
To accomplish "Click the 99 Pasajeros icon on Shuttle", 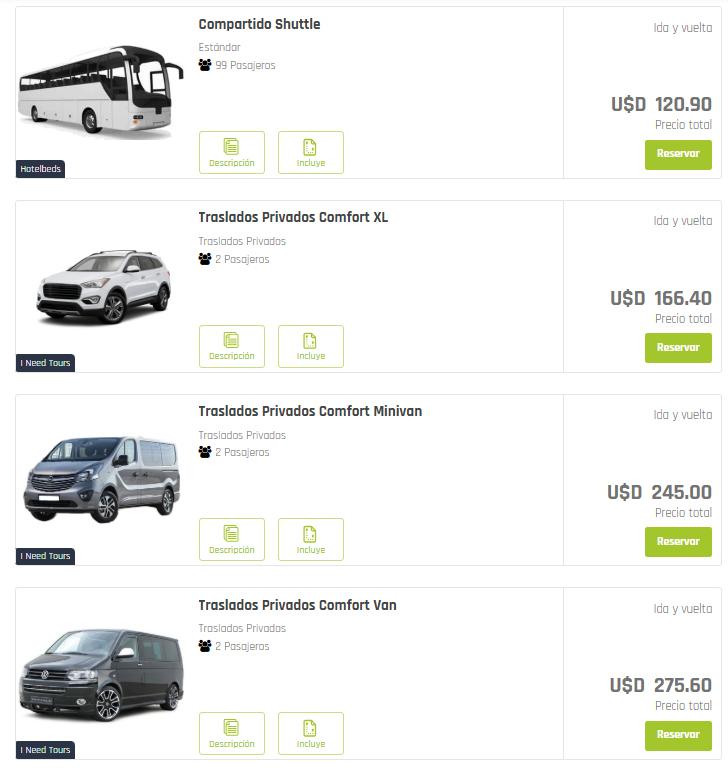I will point(205,65).
